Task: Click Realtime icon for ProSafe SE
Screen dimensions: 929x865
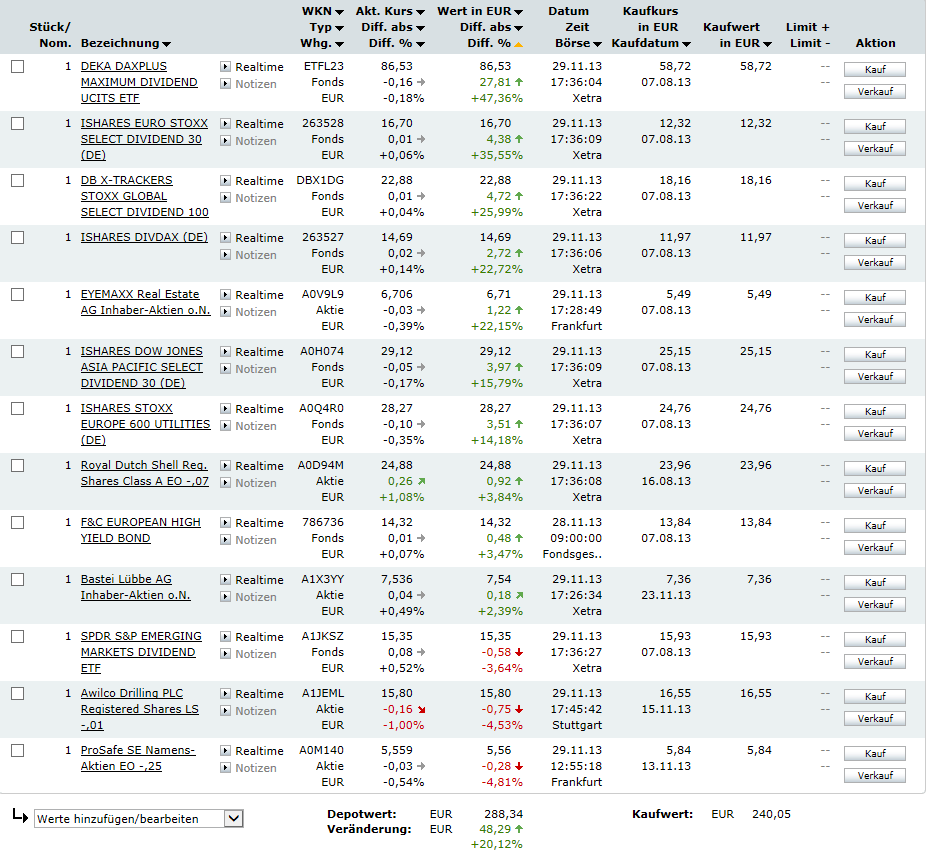Action: click(x=225, y=751)
